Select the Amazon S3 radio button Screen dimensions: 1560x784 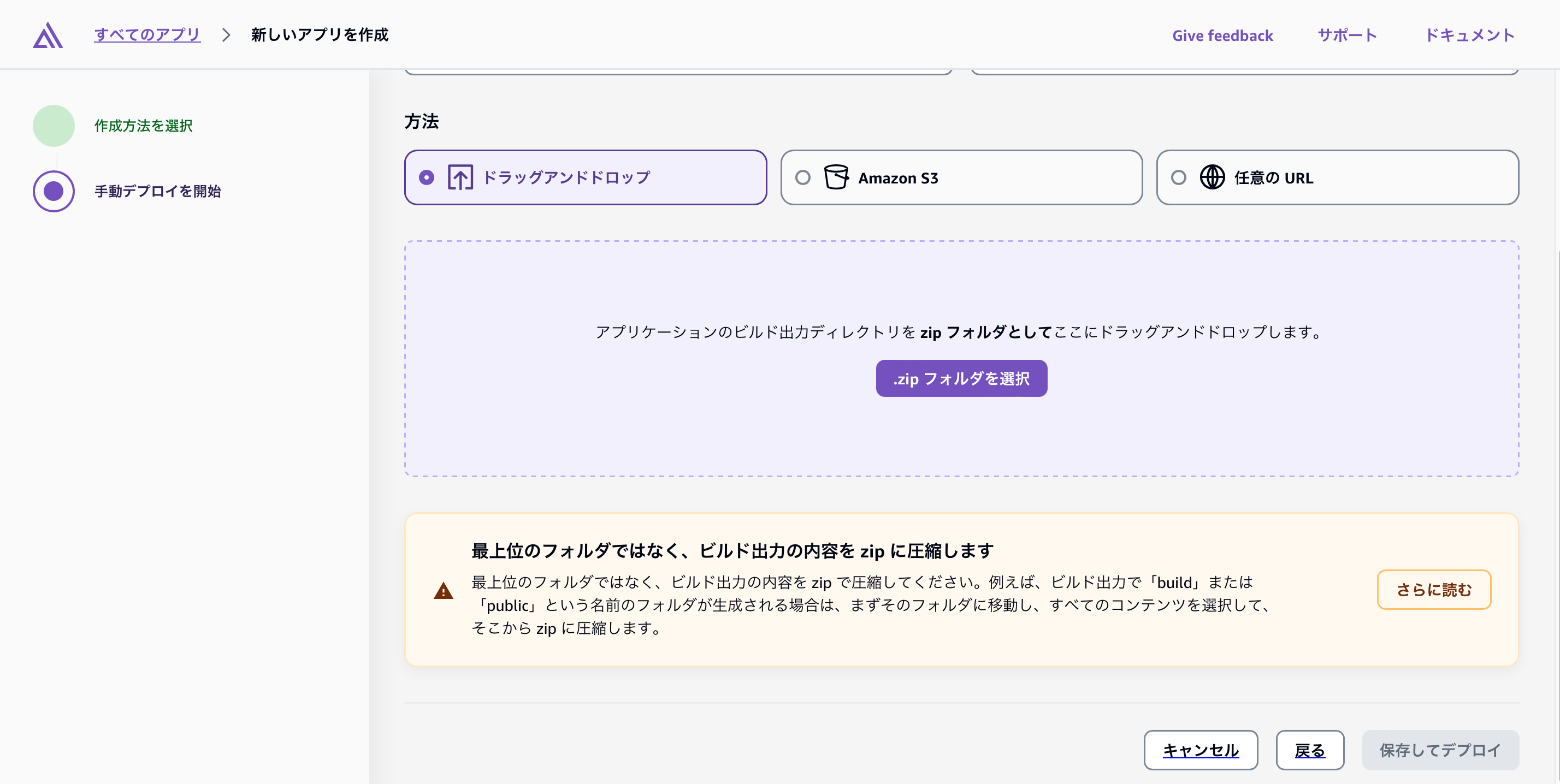click(x=802, y=177)
